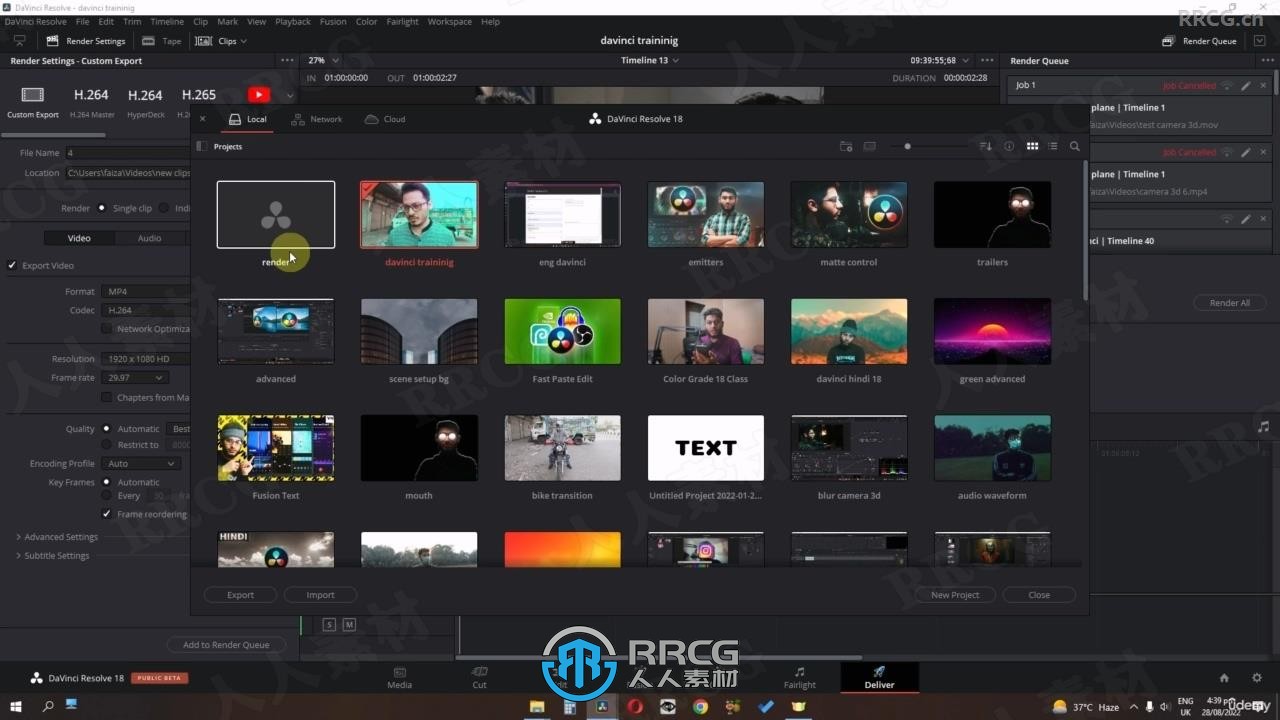Screen dimensions: 1280x720
Task: Enable Chapters from Markers checkbox
Action: tap(107, 397)
